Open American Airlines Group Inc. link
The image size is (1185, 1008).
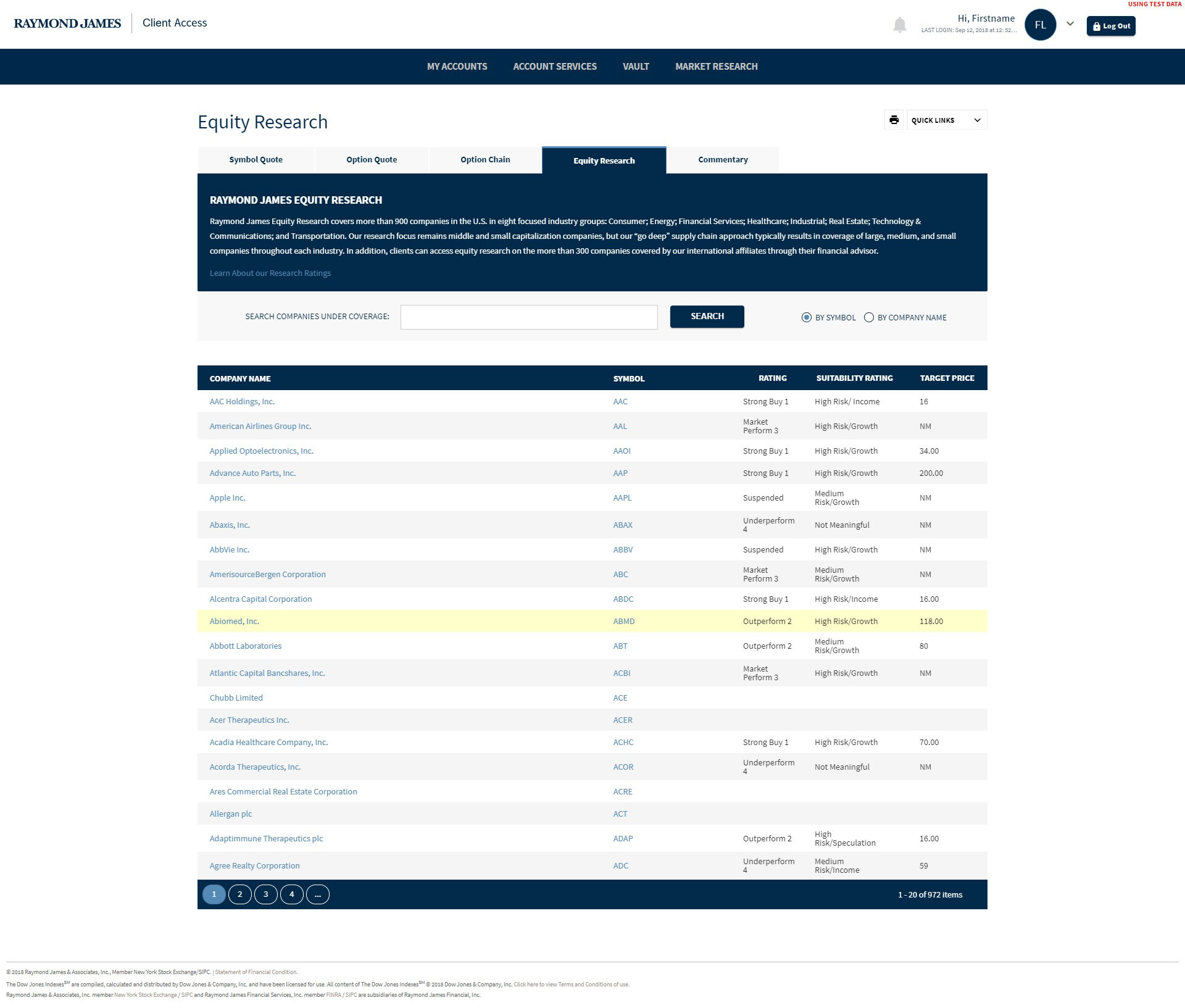click(x=260, y=426)
